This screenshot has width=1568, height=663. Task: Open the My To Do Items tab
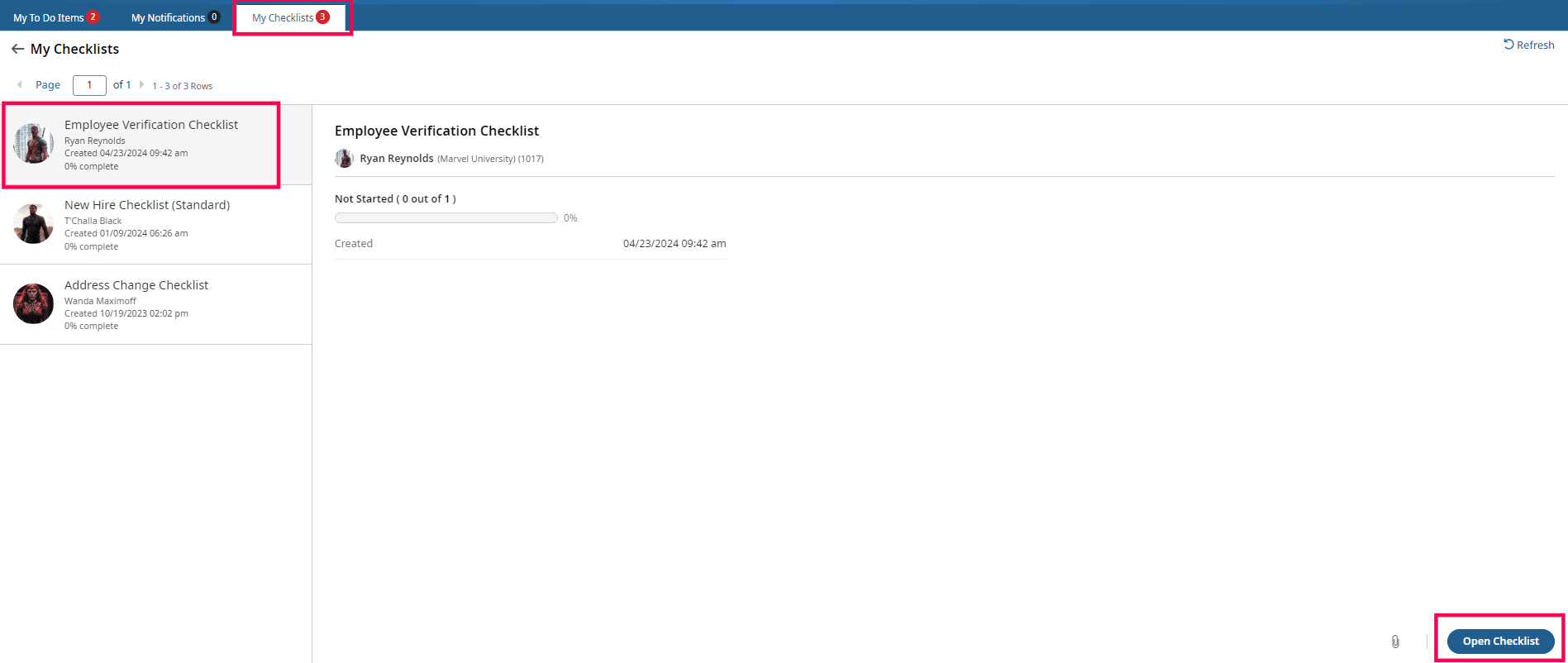[x=56, y=17]
